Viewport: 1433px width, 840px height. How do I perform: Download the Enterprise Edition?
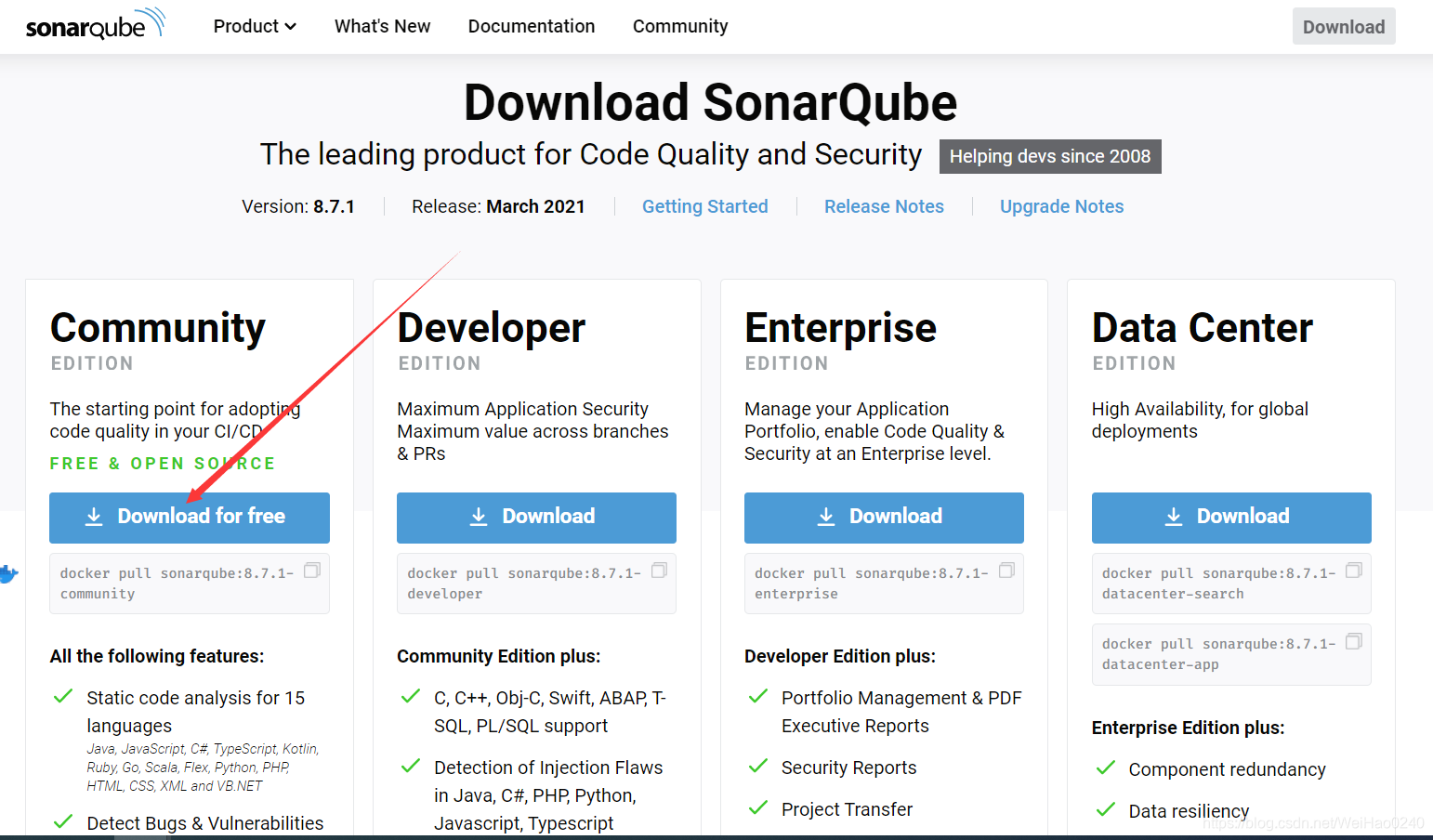tap(884, 518)
